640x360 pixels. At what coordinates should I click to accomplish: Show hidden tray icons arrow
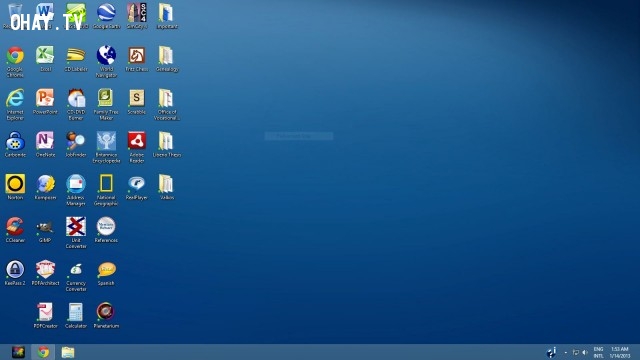(566, 352)
